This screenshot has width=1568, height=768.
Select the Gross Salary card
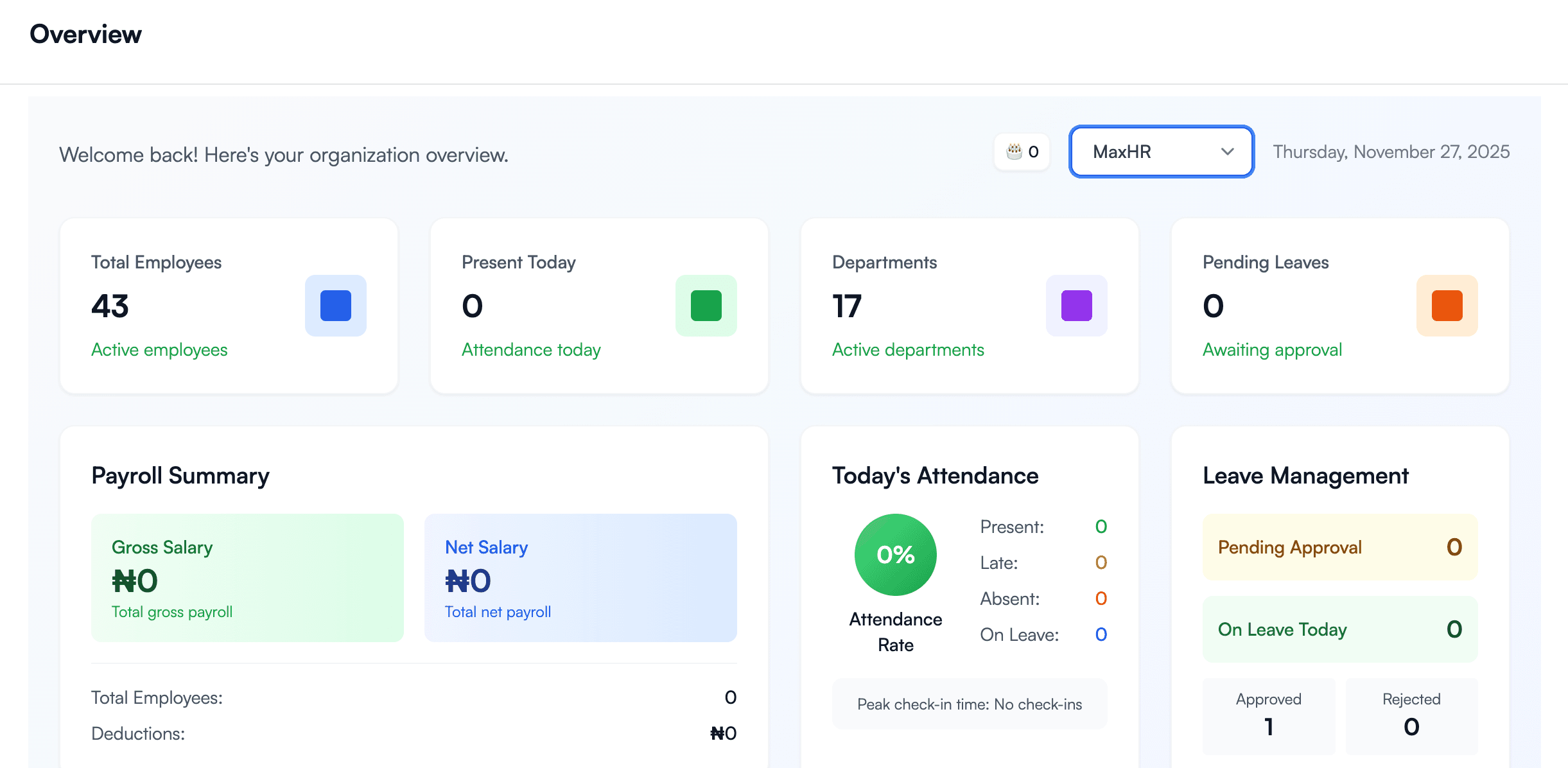coord(247,577)
